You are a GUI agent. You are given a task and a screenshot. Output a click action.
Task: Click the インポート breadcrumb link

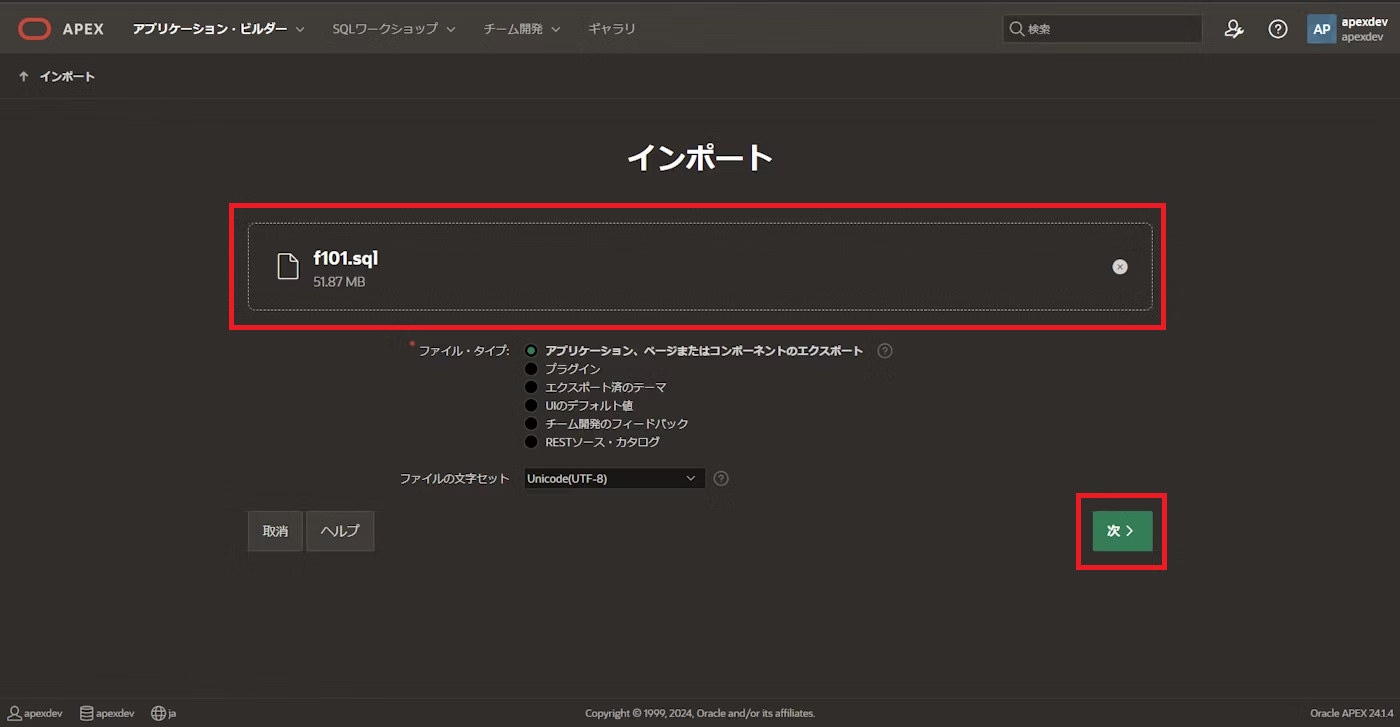[x=67, y=76]
